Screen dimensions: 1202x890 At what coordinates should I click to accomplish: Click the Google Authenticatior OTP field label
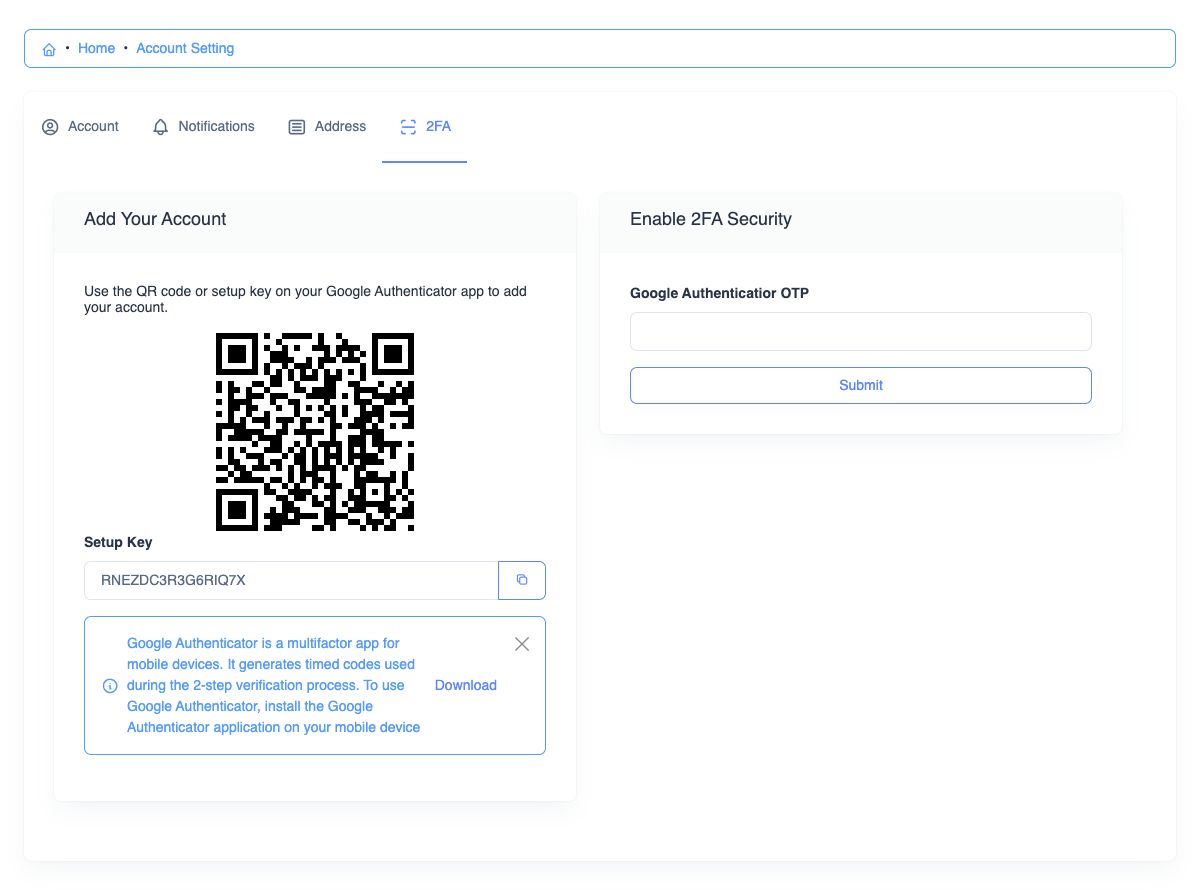(x=719, y=293)
